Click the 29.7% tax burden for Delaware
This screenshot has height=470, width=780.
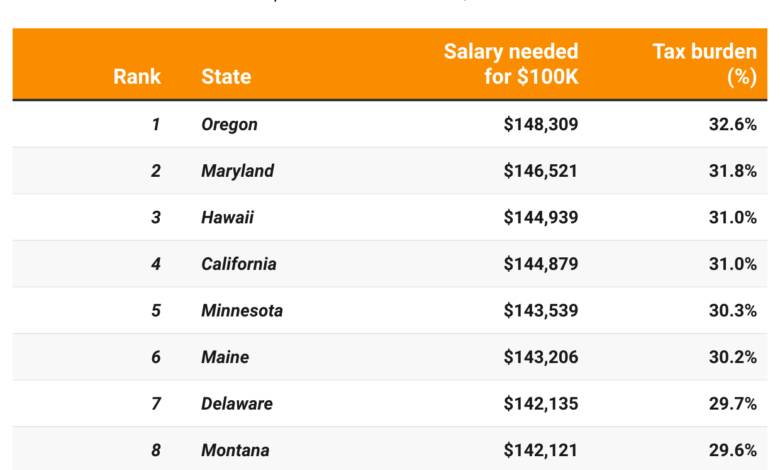731,404
